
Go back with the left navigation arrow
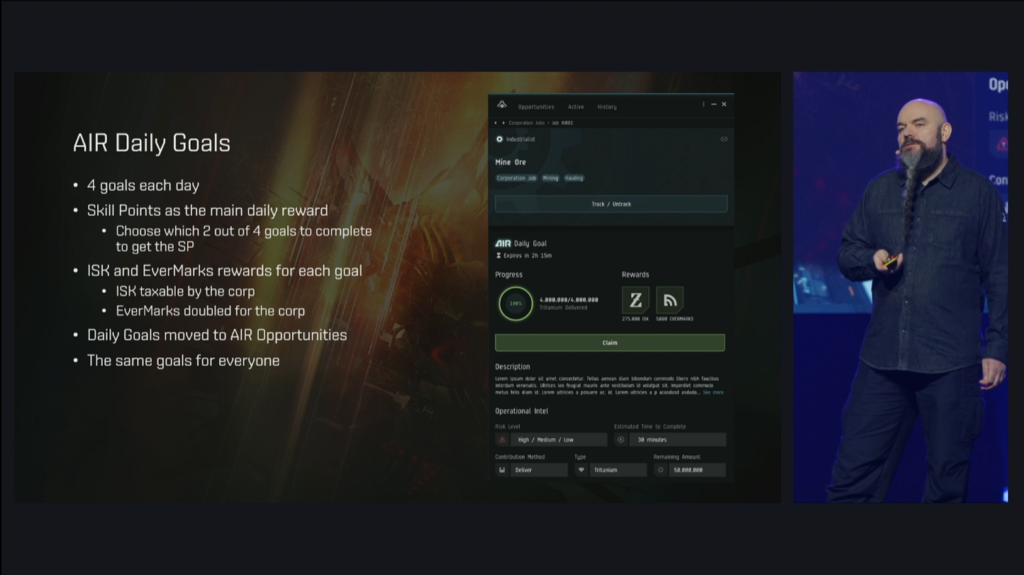pyautogui.click(x=496, y=123)
